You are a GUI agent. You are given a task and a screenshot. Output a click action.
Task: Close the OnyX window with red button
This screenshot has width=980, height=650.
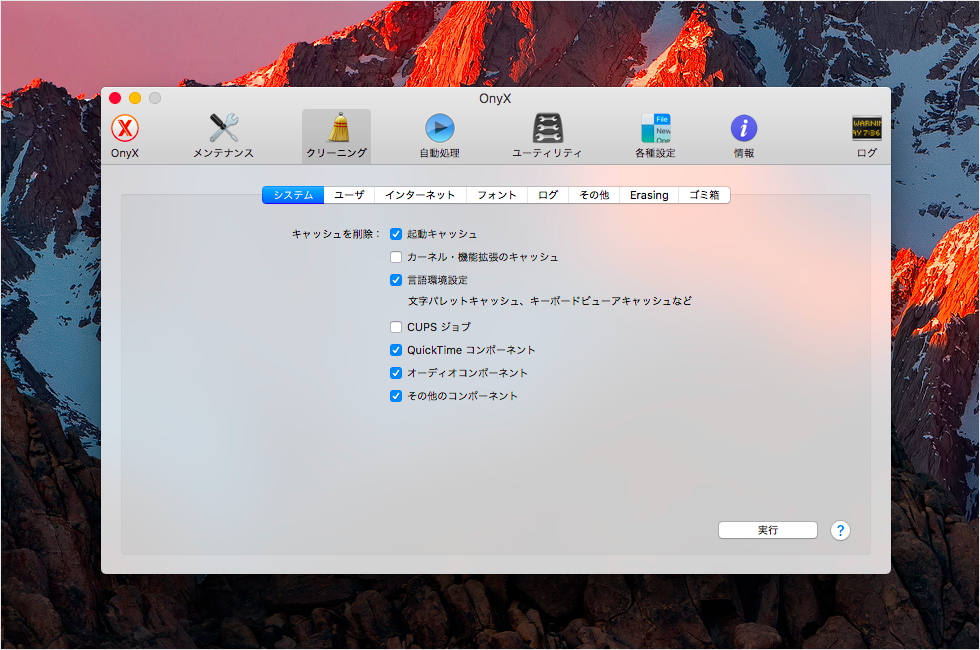[115, 98]
